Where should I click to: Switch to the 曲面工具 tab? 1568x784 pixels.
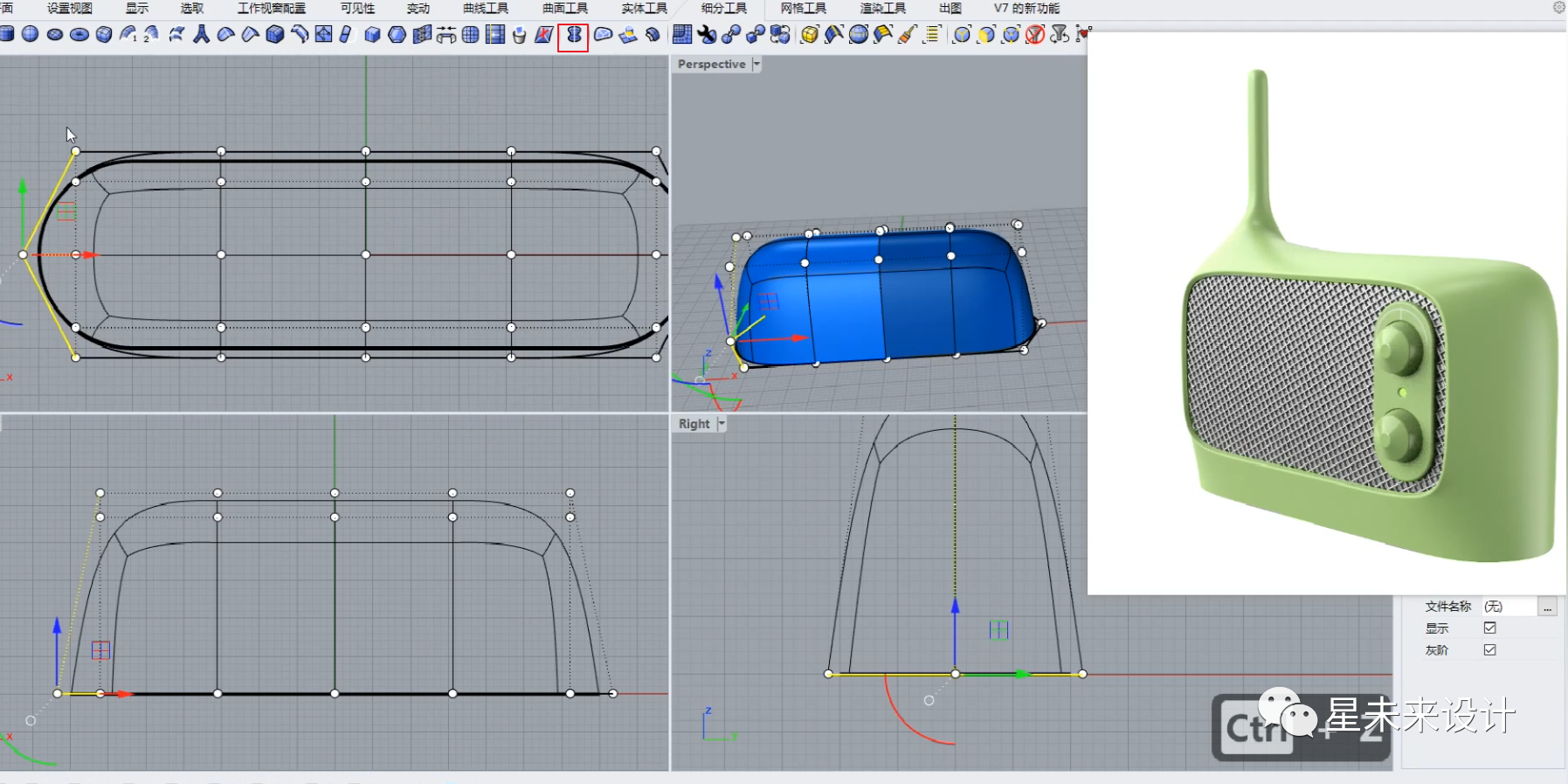(565, 8)
